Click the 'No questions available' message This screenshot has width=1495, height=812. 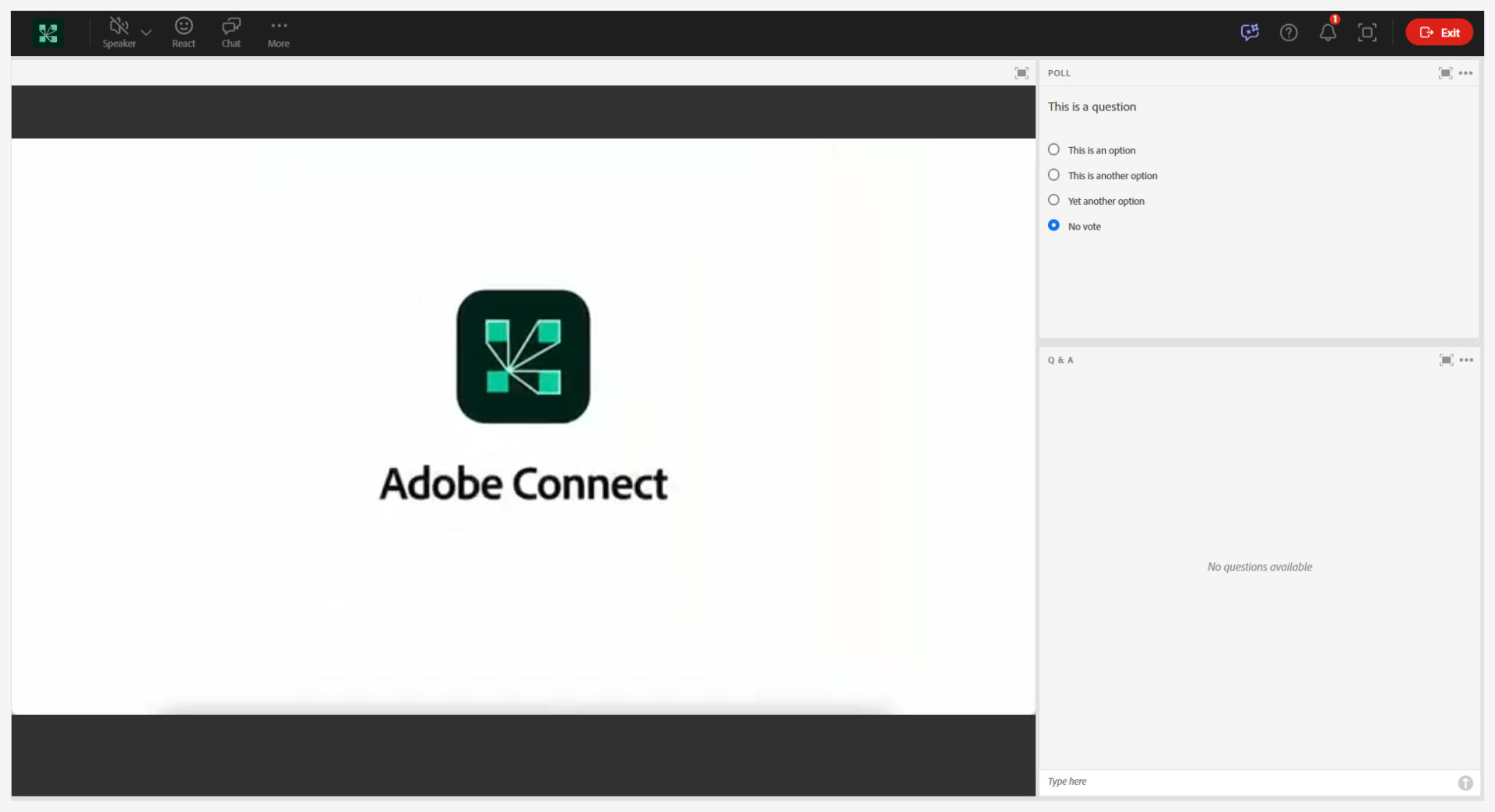click(1260, 567)
